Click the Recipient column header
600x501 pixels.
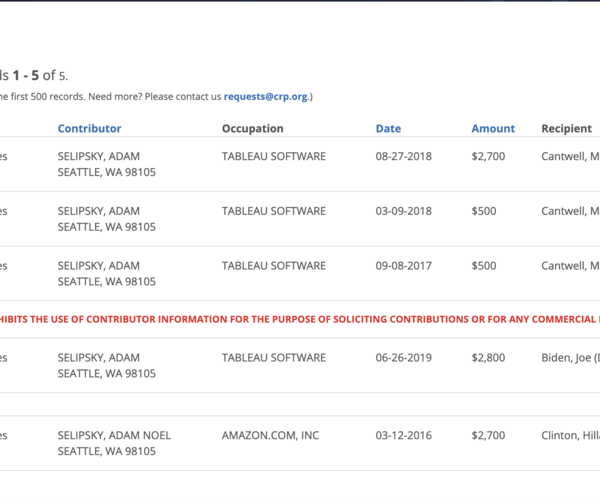(566, 129)
